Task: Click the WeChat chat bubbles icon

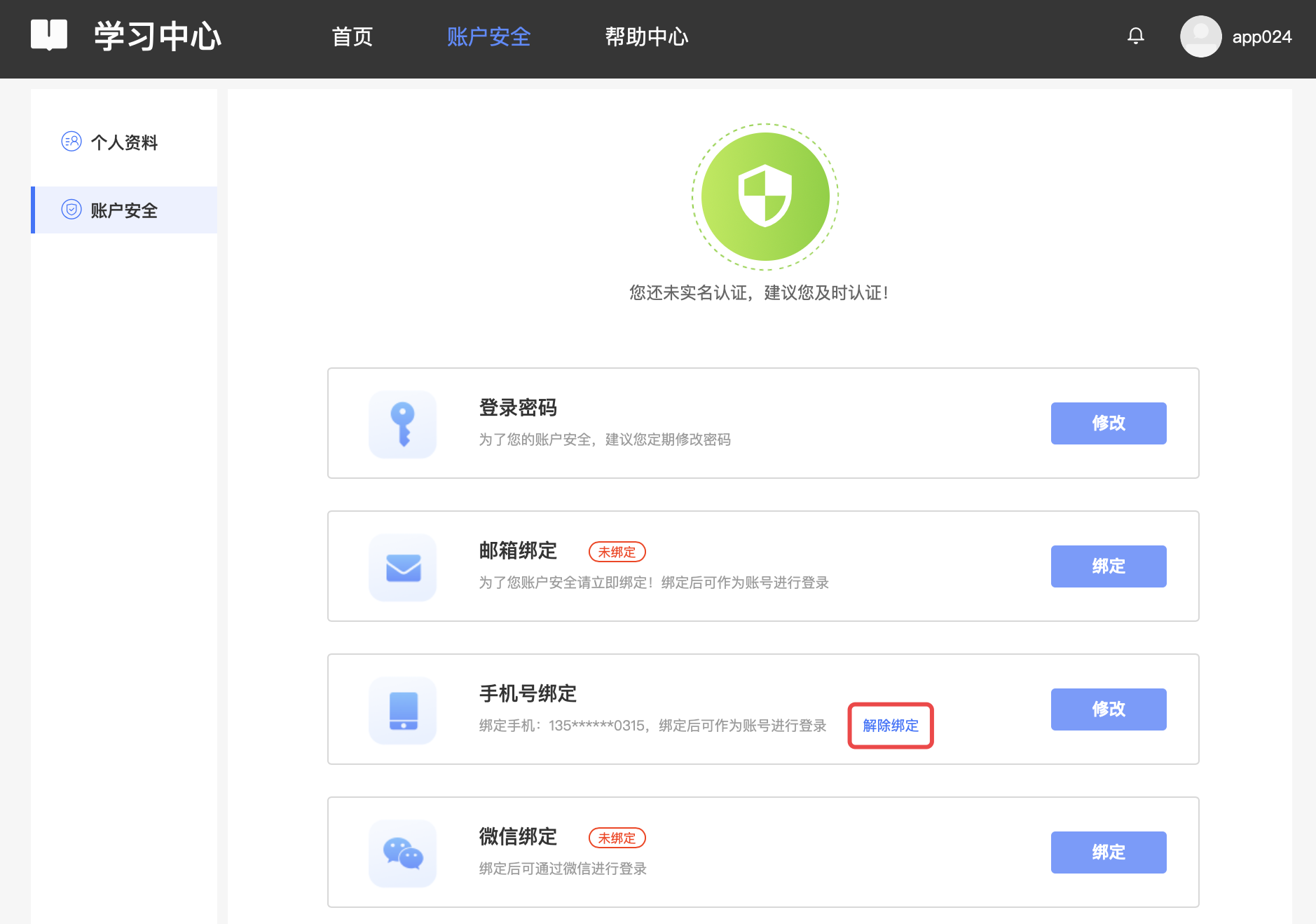Action: click(x=403, y=853)
